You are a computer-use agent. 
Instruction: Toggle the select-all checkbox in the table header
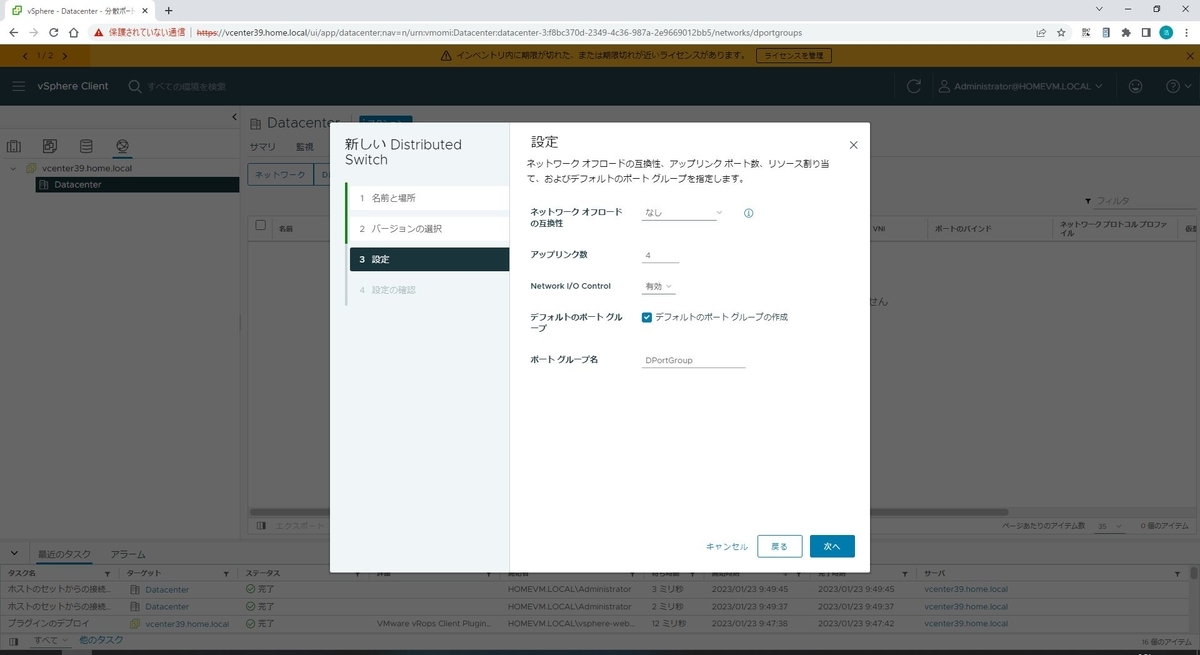261,225
